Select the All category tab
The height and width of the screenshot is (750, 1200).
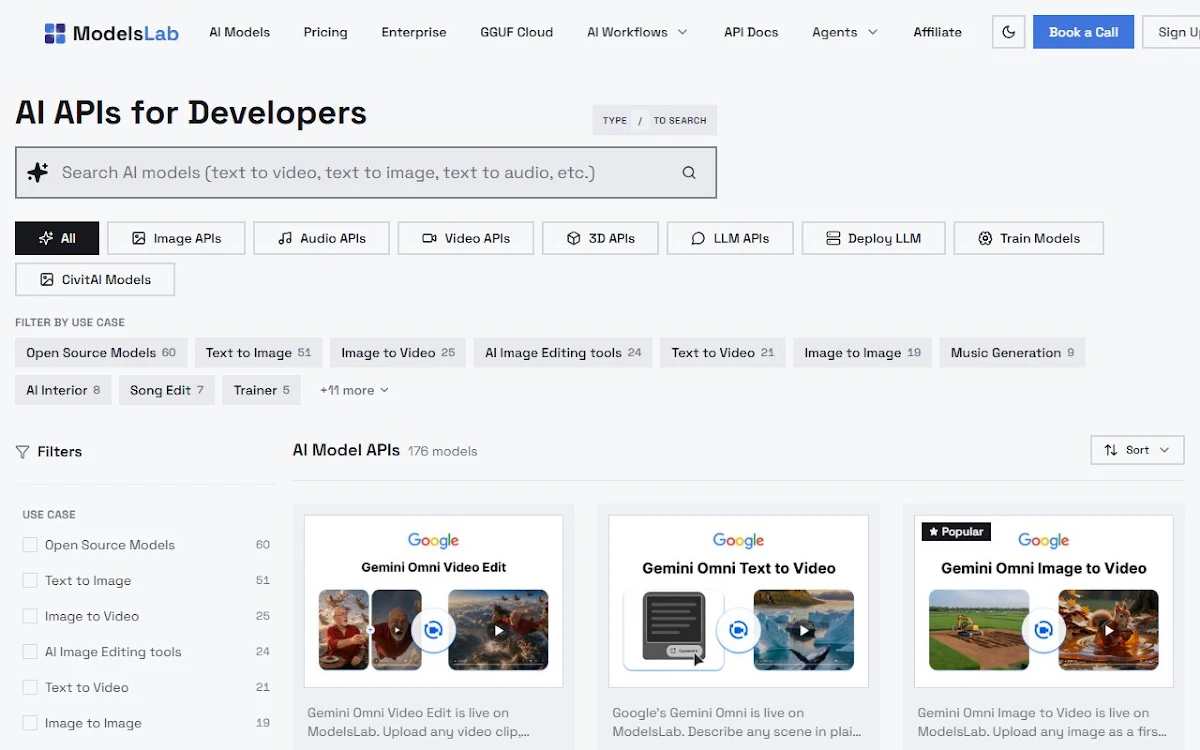tap(57, 238)
